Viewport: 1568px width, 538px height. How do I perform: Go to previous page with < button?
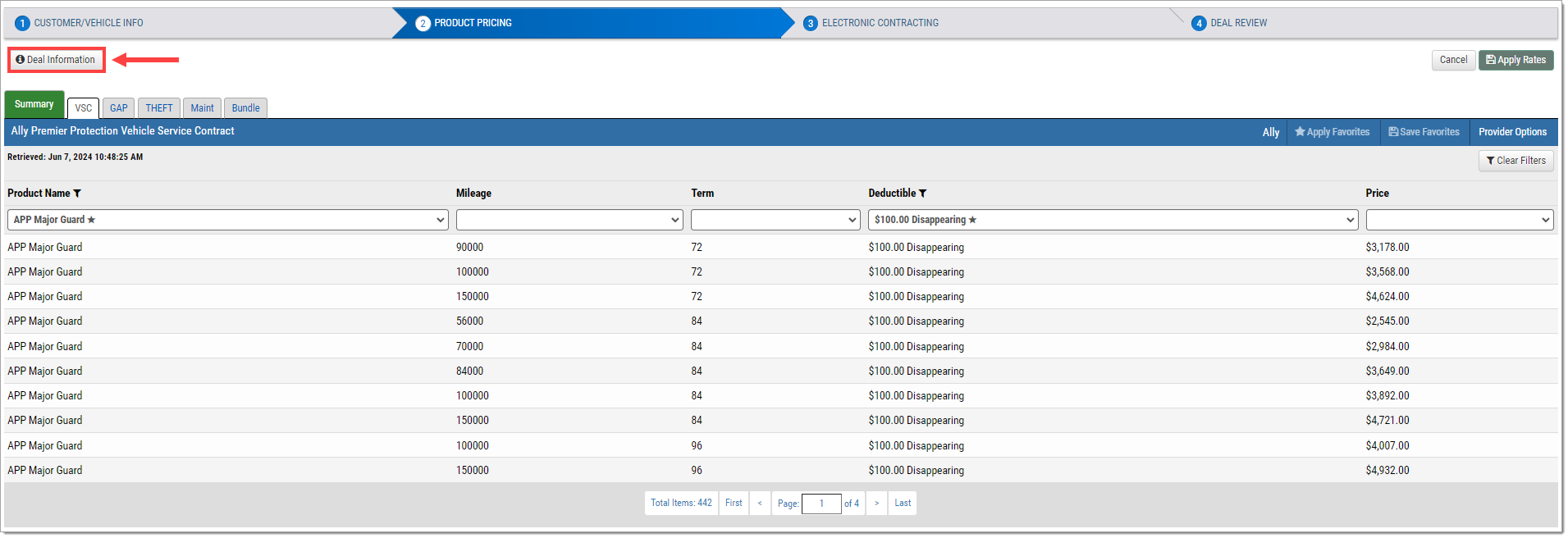point(760,504)
